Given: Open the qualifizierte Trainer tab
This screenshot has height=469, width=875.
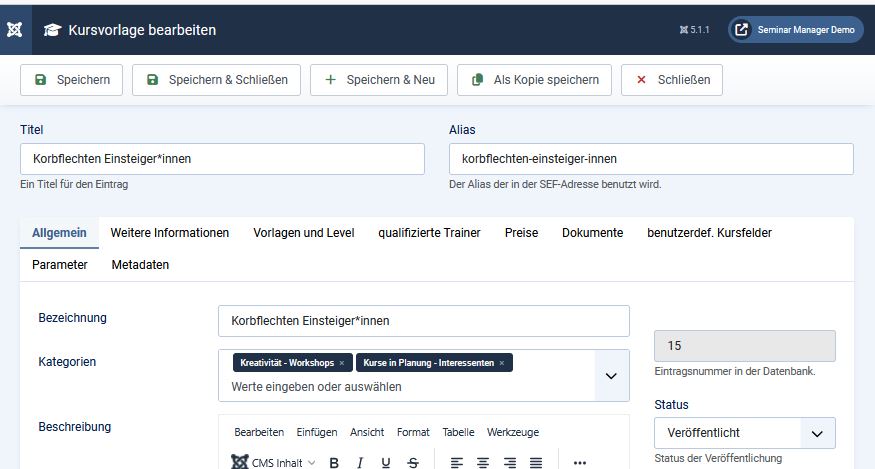Looking at the screenshot, I should coord(429,233).
